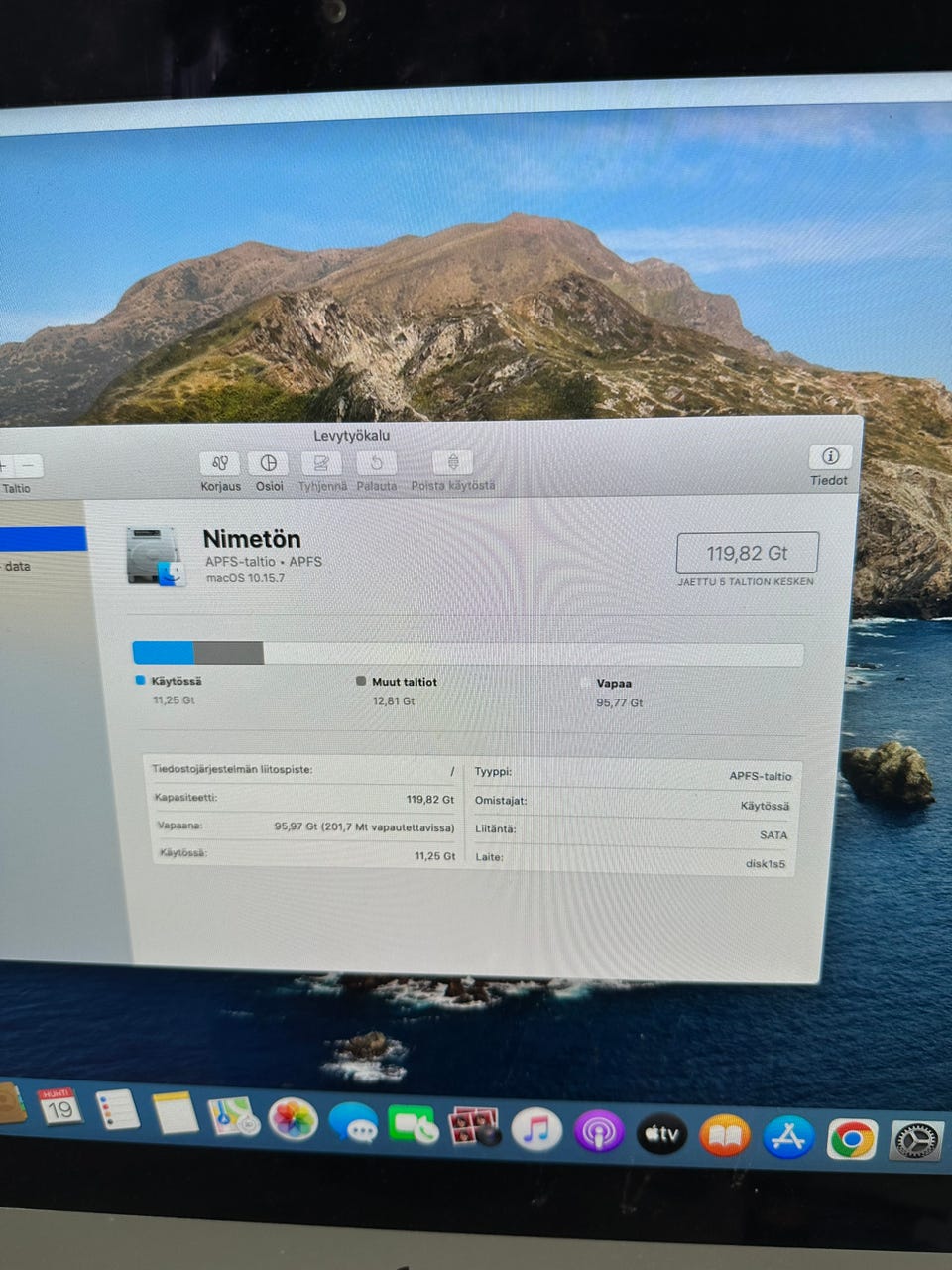Click the macOS 10.15.7 version text

(245, 578)
